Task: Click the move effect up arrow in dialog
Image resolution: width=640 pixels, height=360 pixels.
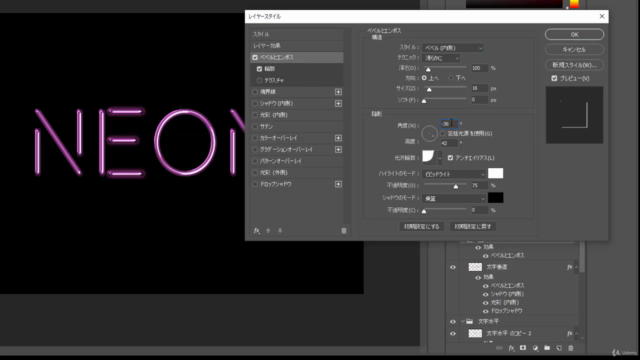Action: 268,231
